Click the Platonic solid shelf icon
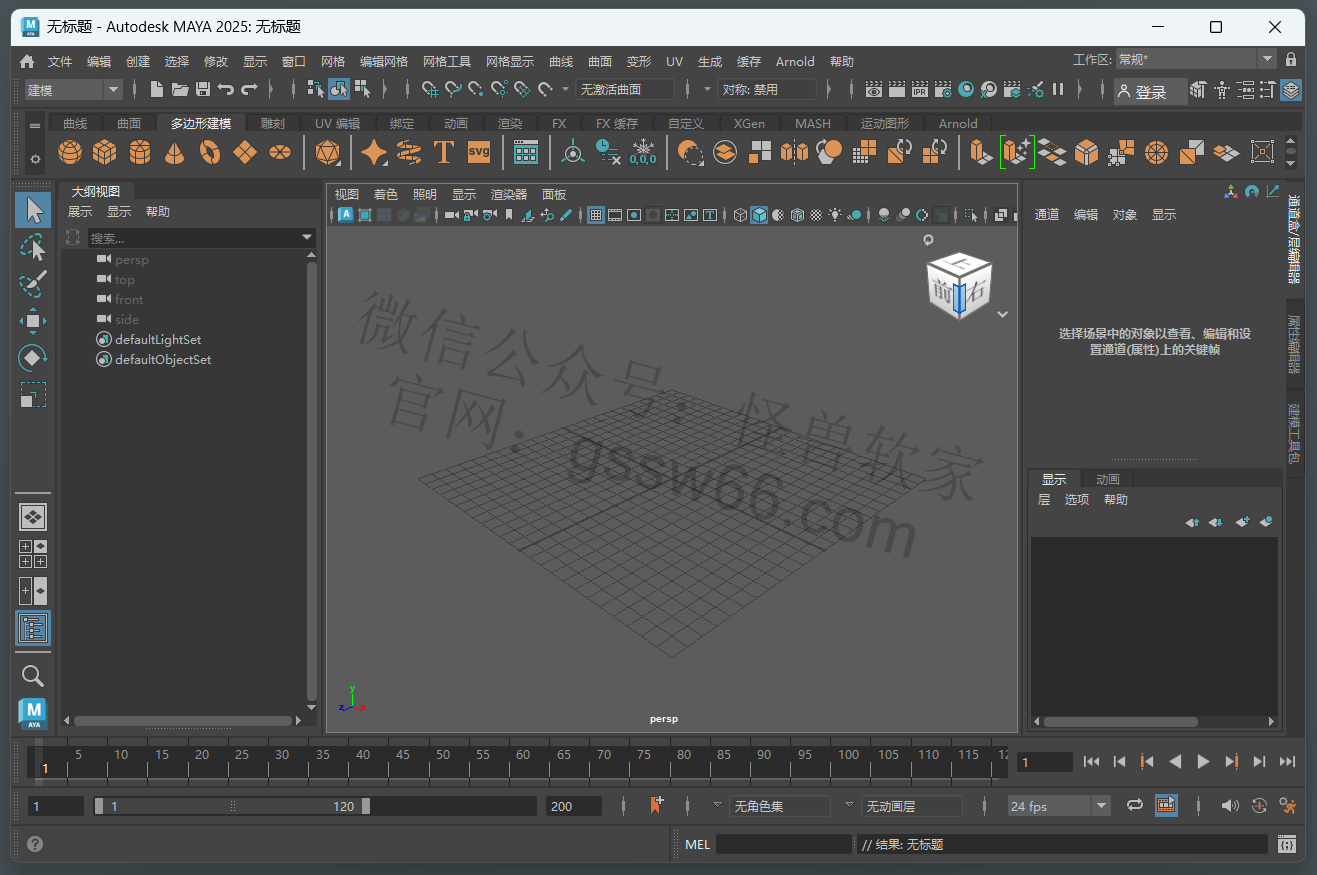The width and height of the screenshot is (1317, 875). (x=327, y=152)
